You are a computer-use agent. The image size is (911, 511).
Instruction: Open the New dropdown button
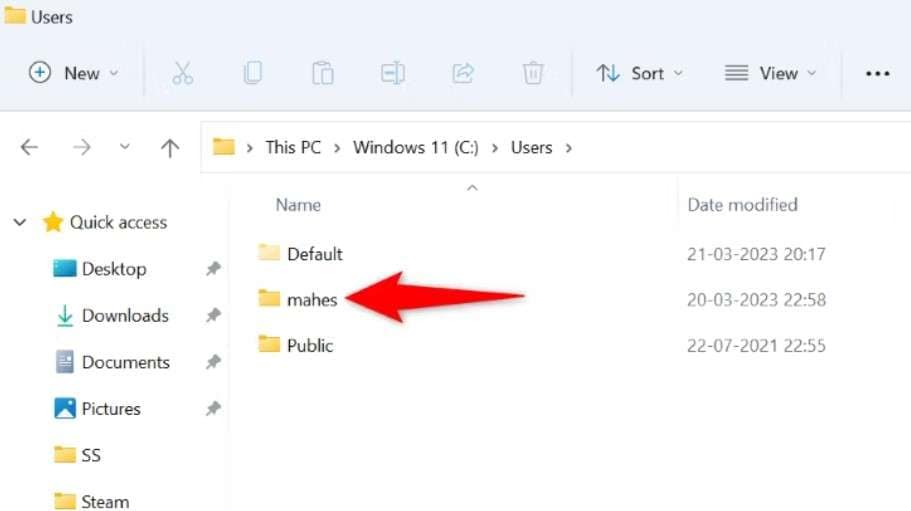pos(74,73)
